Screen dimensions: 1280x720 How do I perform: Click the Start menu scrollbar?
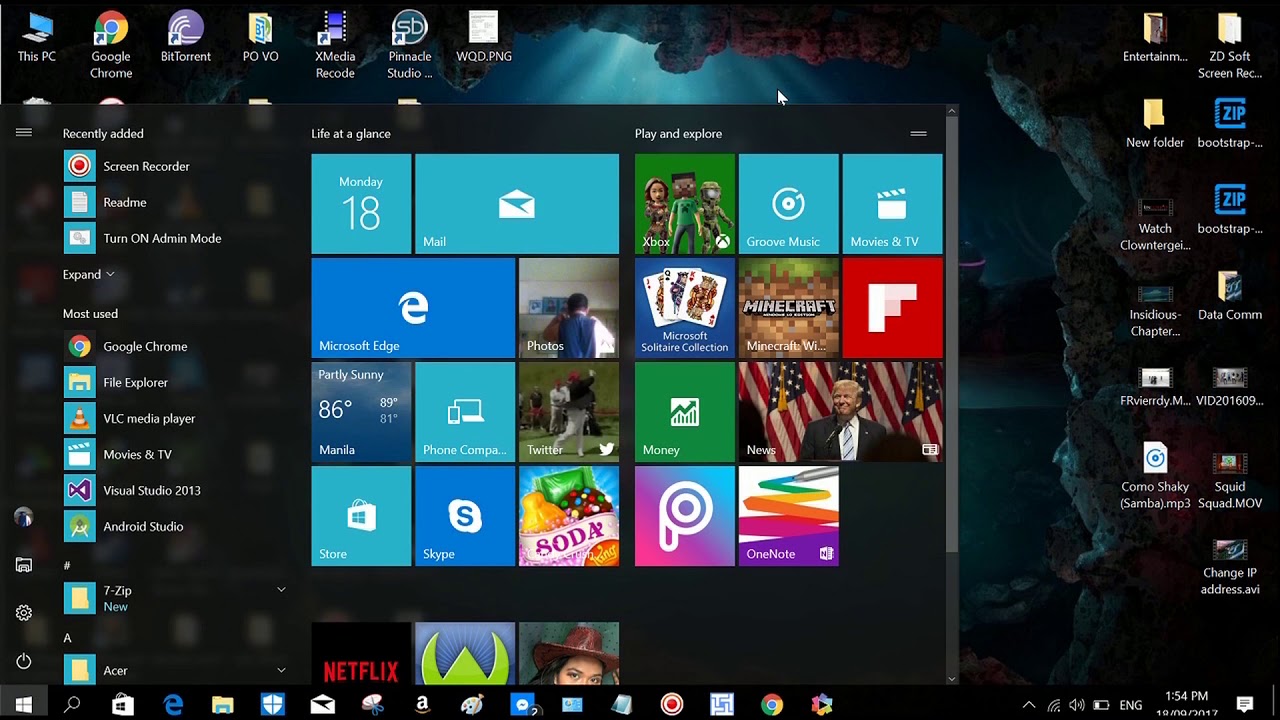pyautogui.click(x=952, y=335)
